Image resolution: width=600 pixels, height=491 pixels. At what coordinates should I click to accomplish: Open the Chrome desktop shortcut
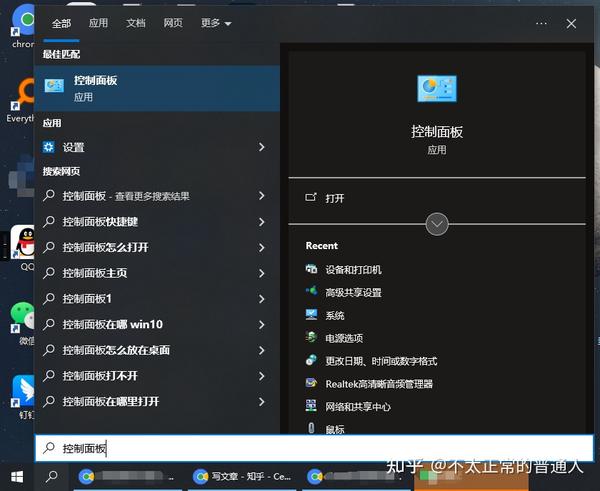click(x=23, y=26)
